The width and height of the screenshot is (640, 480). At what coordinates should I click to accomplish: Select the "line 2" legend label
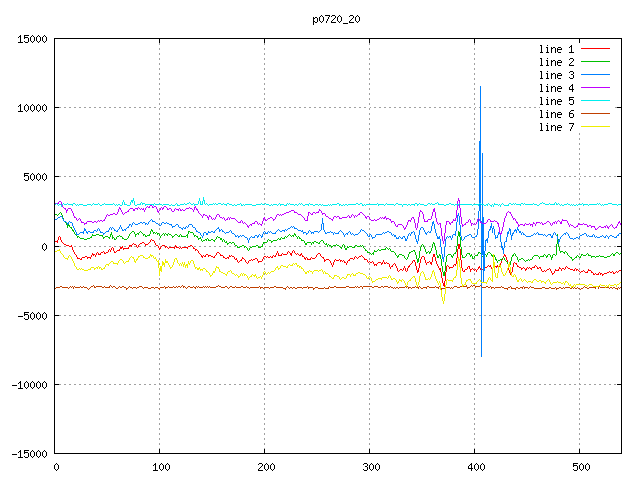tap(557, 62)
